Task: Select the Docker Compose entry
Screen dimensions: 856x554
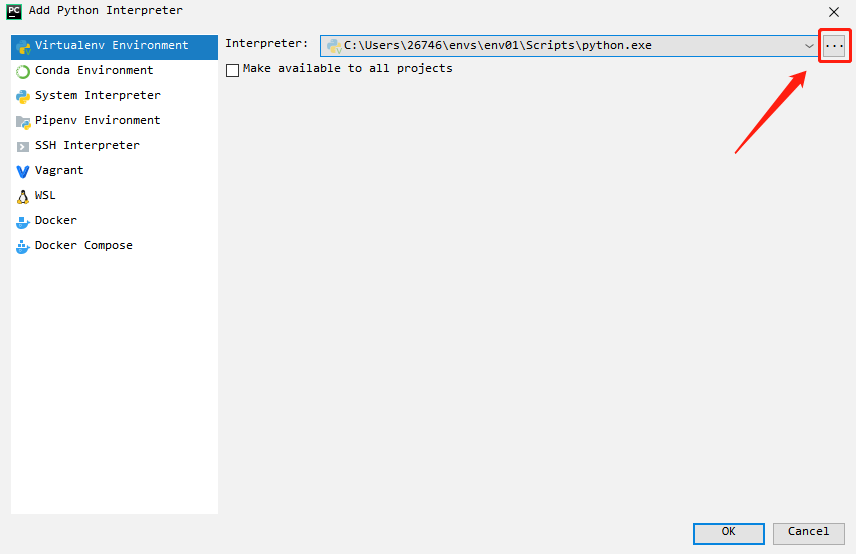Action: [x=83, y=246]
